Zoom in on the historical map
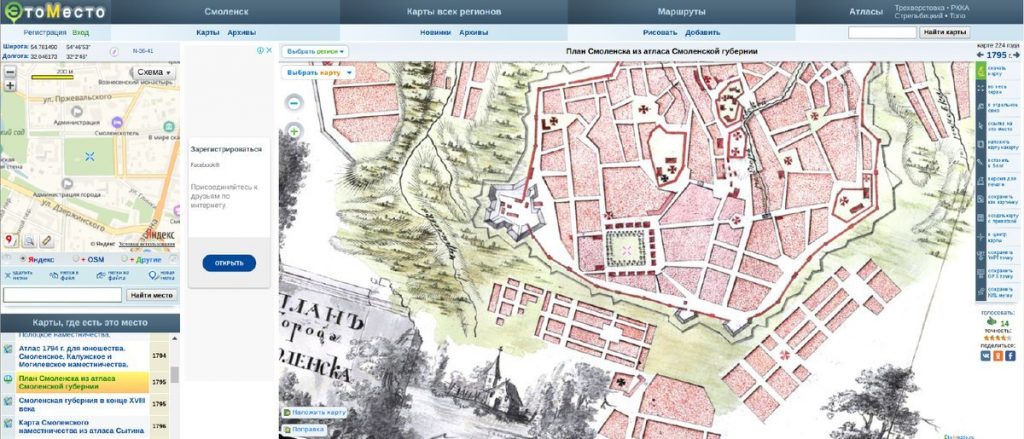The image size is (1024, 439). tap(295, 131)
